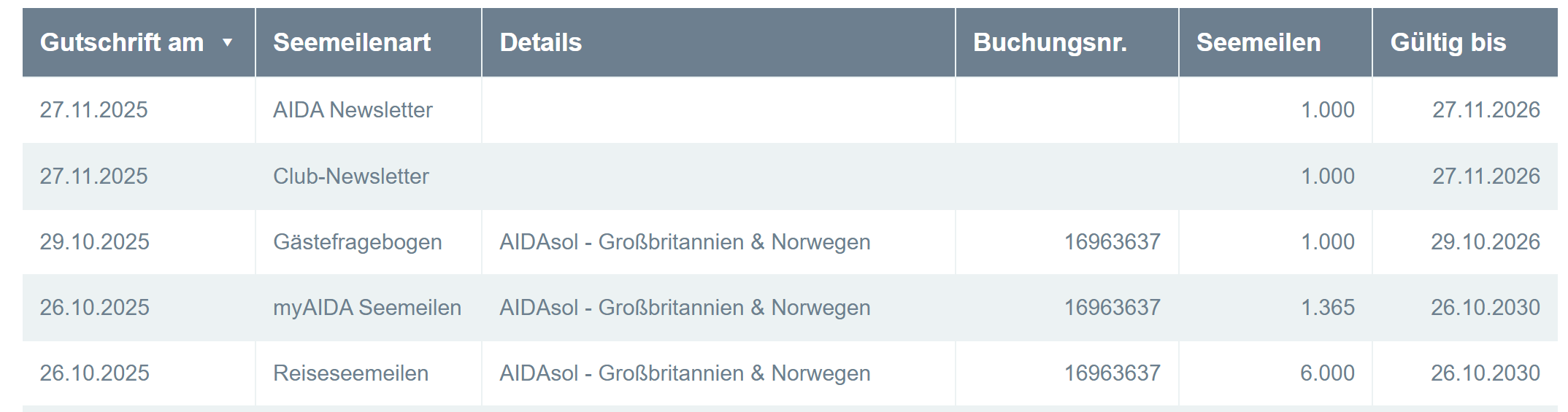Image resolution: width=1568 pixels, height=412 pixels.
Task: Click expiry date in AIDA Newsletter row
Action: (x=1486, y=110)
